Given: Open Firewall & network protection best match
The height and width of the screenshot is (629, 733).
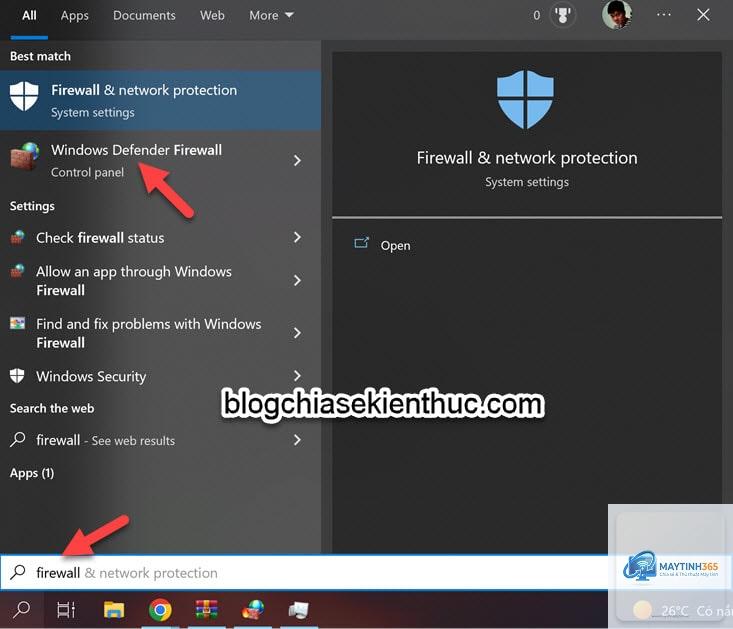Looking at the screenshot, I should click(160, 100).
